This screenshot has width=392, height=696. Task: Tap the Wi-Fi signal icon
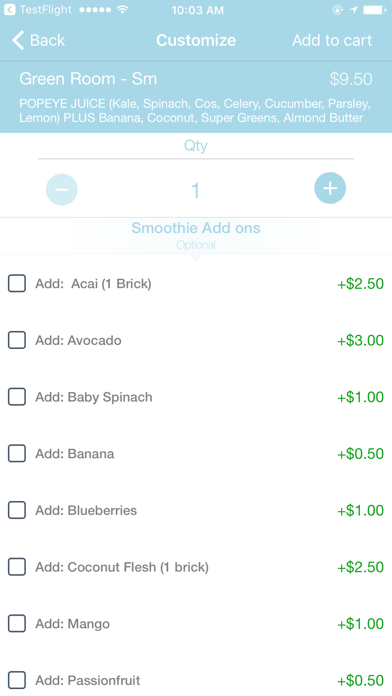point(123,9)
